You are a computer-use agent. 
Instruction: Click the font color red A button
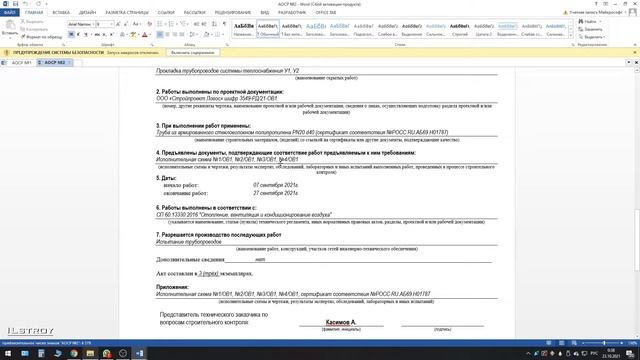pyautogui.click(x=144, y=35)
